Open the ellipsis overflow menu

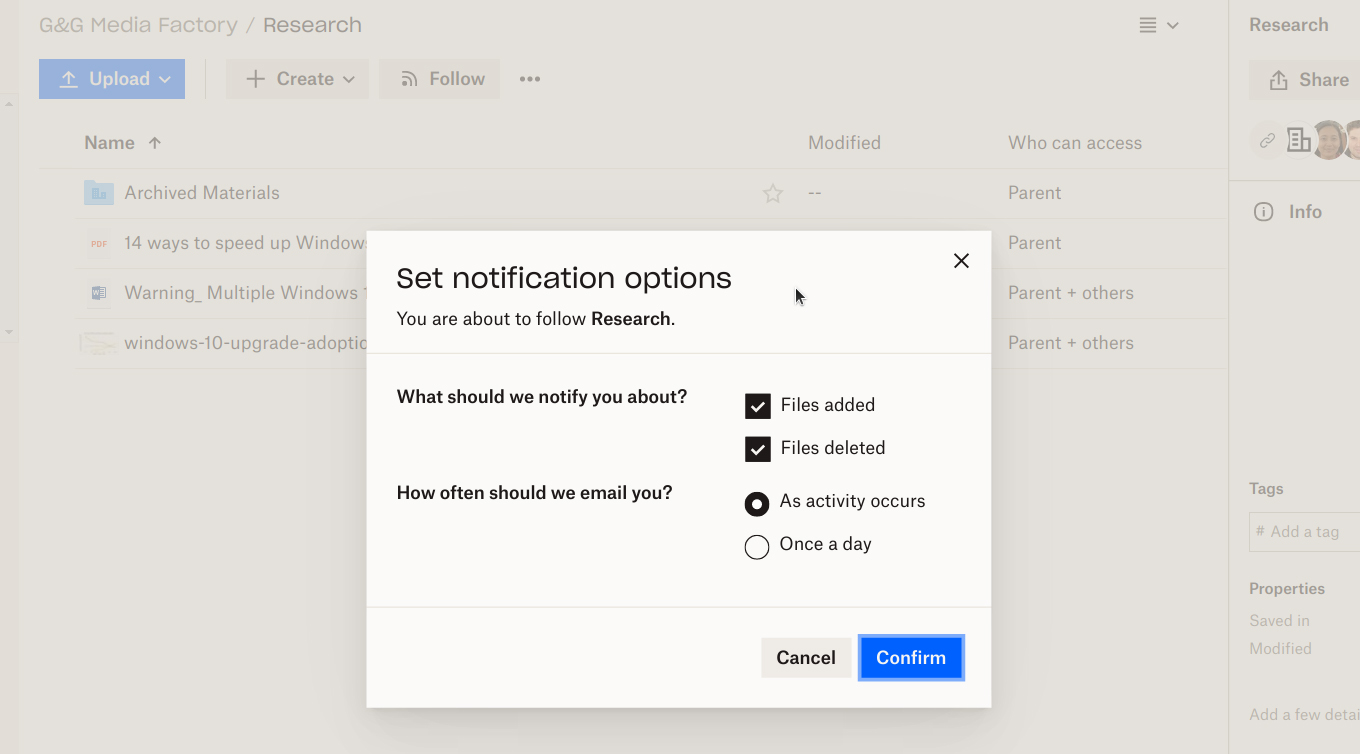pyautogui.click(x=530, y=78)
